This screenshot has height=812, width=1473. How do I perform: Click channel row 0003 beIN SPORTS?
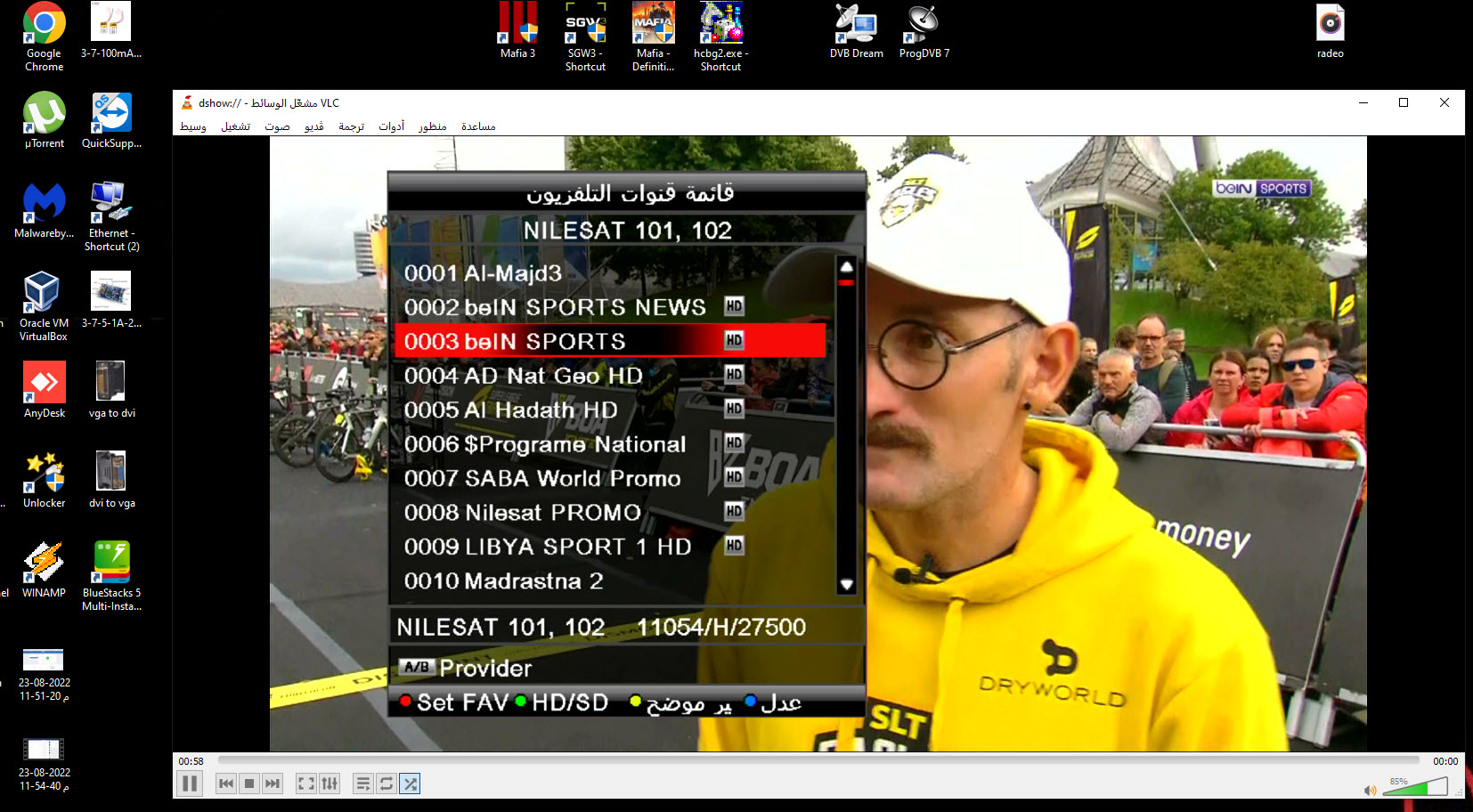pyautogui.click(x=610, y=341)
